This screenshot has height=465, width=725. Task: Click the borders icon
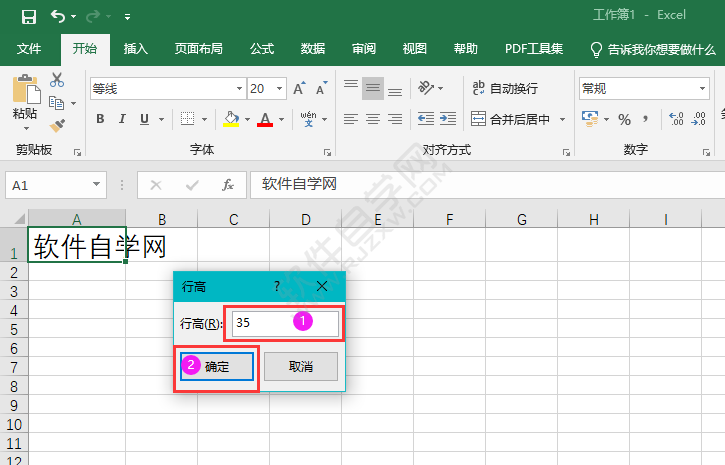[187, 119]
